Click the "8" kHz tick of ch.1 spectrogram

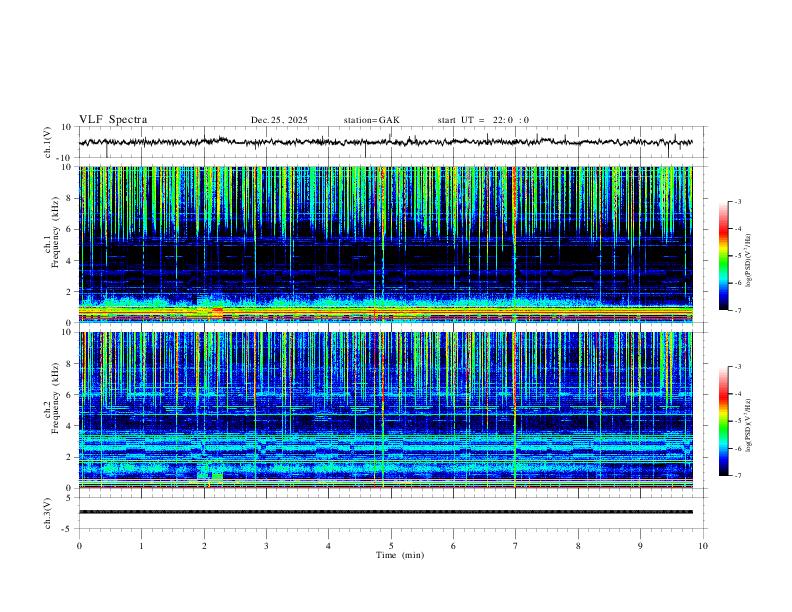[x=69, y=198]
